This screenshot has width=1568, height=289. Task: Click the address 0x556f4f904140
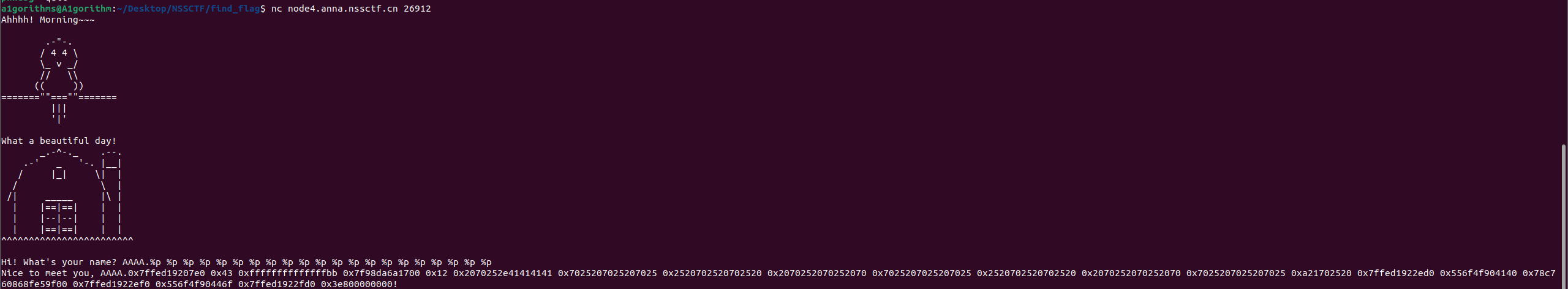1479,273
